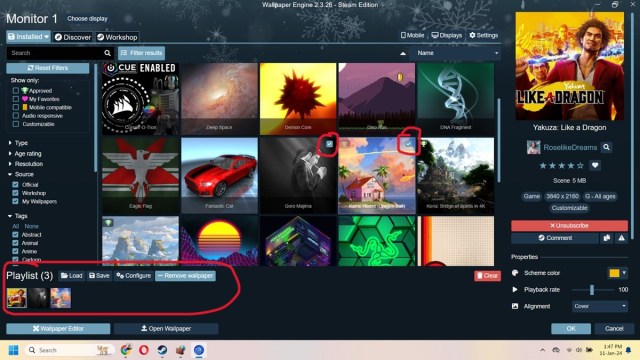
Task: Click the Windows Start button
Action: click(x=13, y=350)
